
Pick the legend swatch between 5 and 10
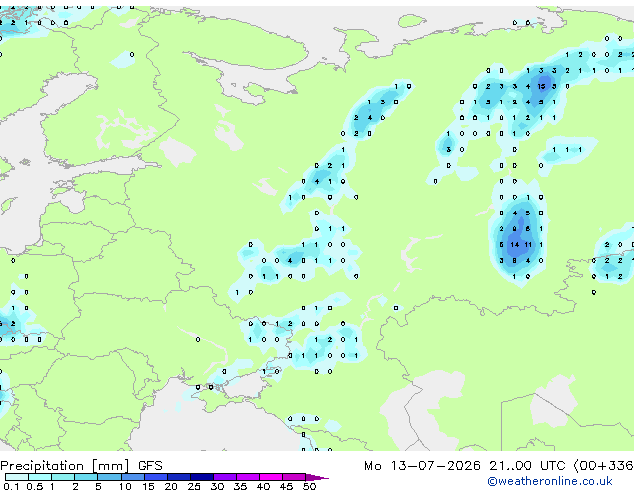[109, 477]
